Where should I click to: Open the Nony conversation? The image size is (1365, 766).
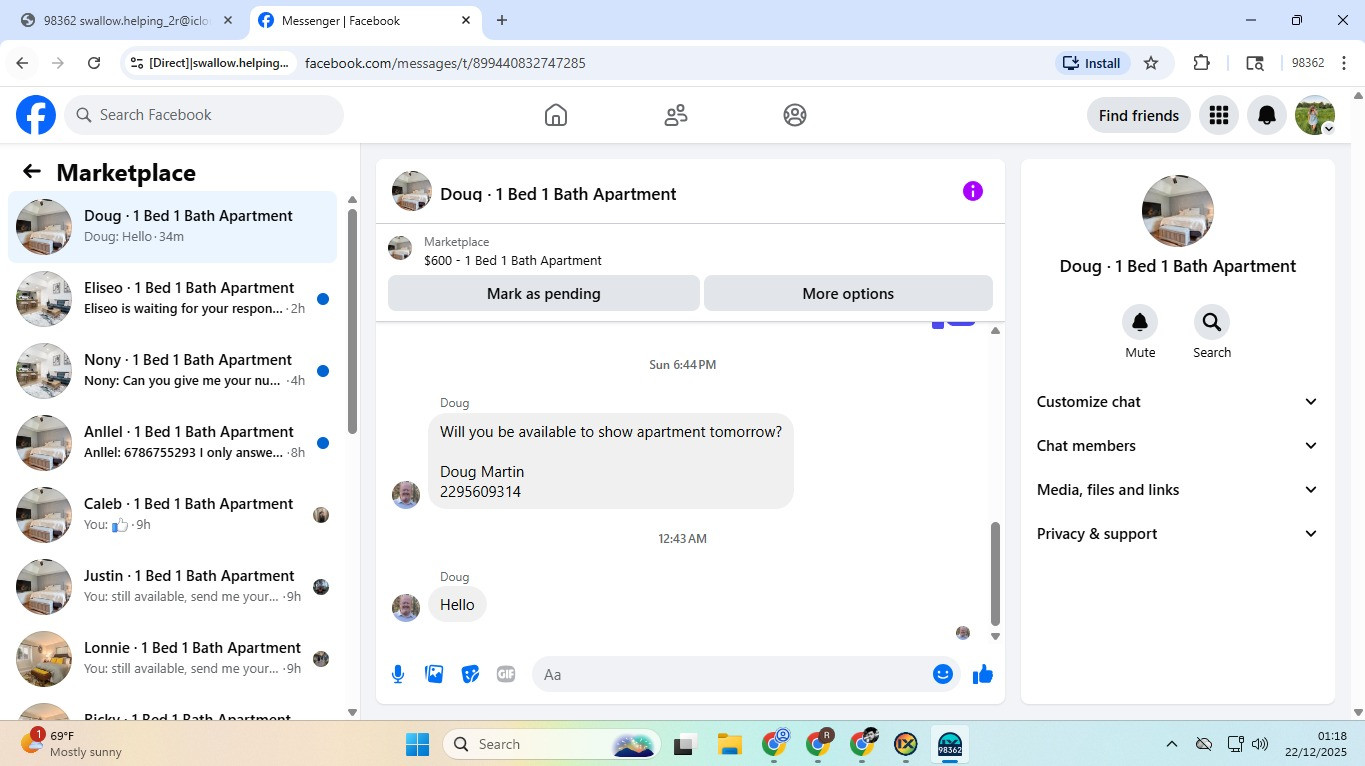pyautogui.click(x=172, y=371)
